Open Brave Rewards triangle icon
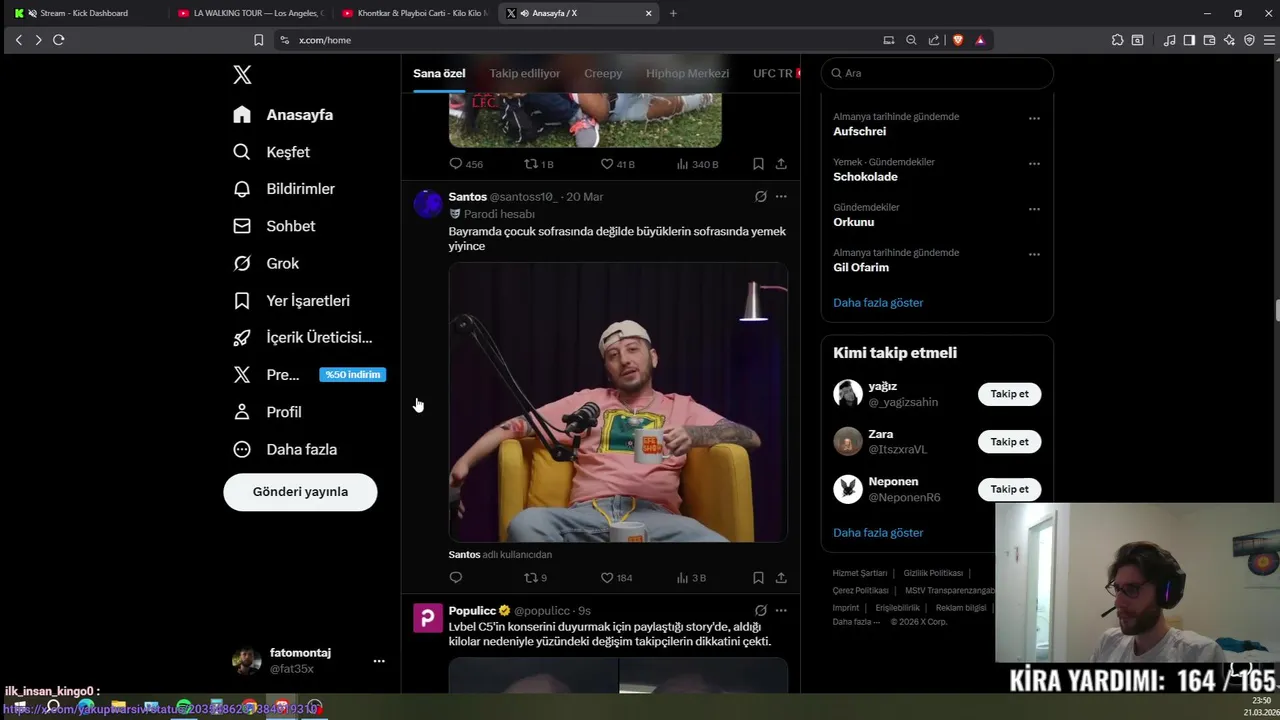 (980, 40)
